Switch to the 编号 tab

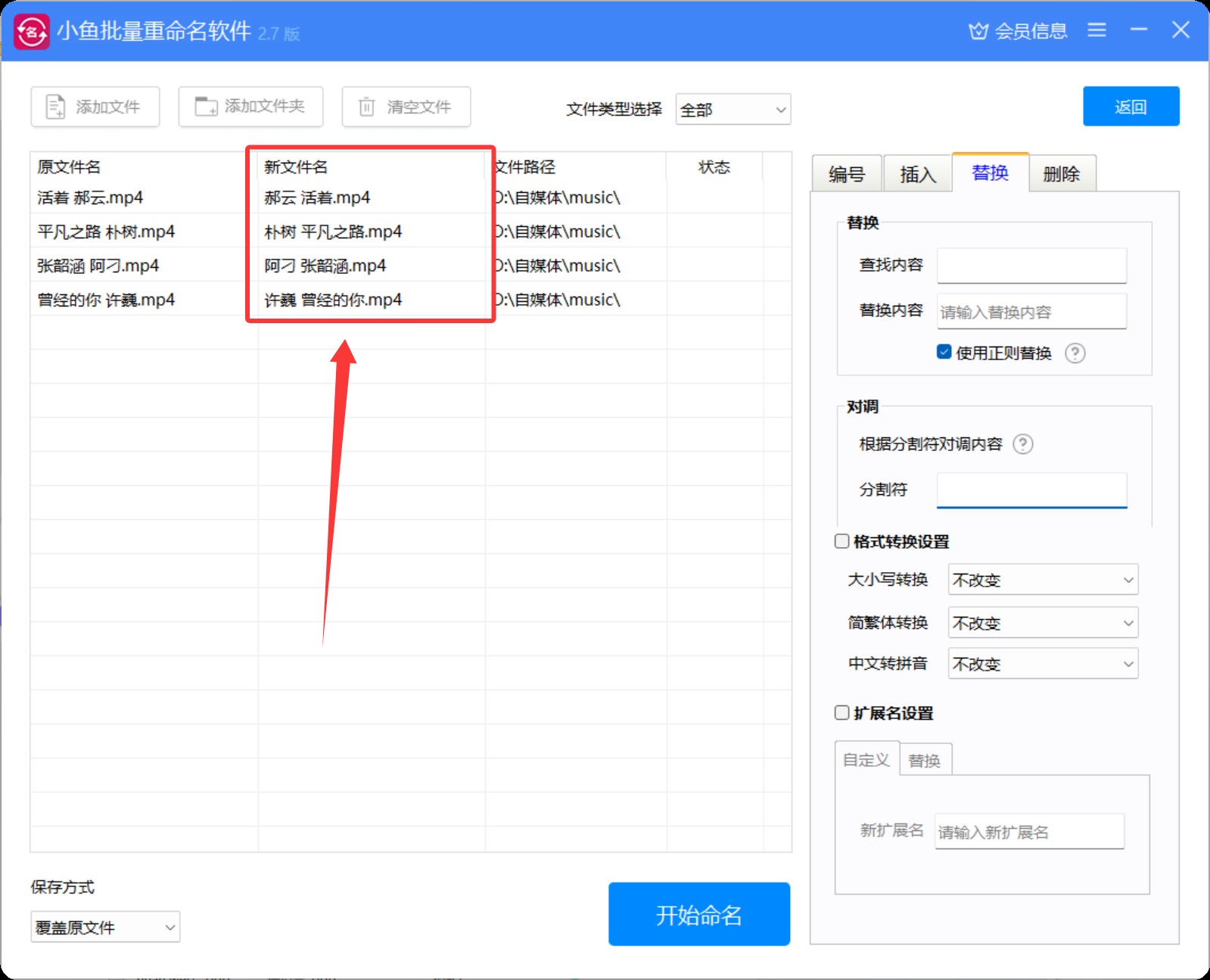pos(847,174)
